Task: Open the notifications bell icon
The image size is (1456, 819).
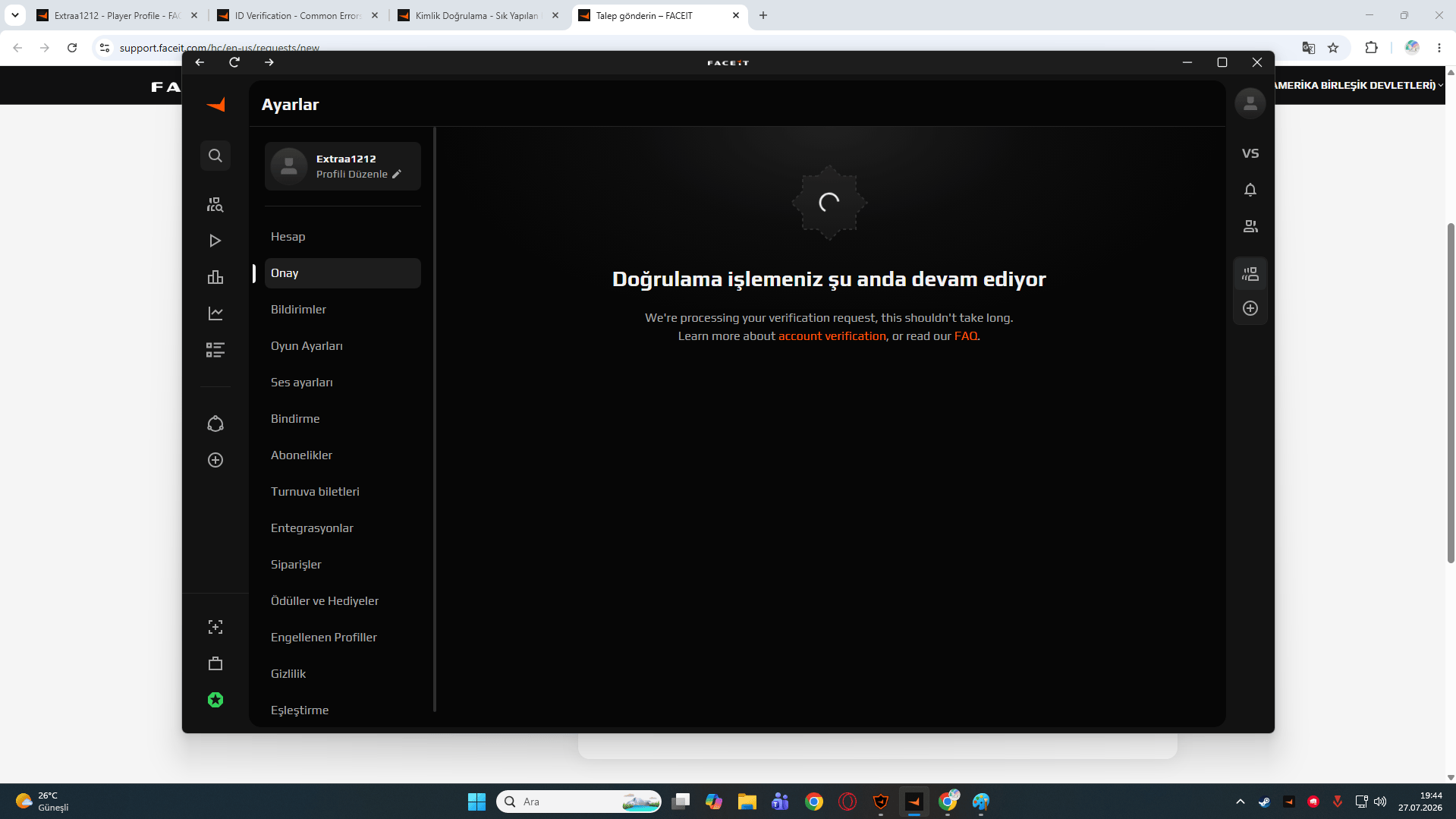Action: pos(1250,190)
